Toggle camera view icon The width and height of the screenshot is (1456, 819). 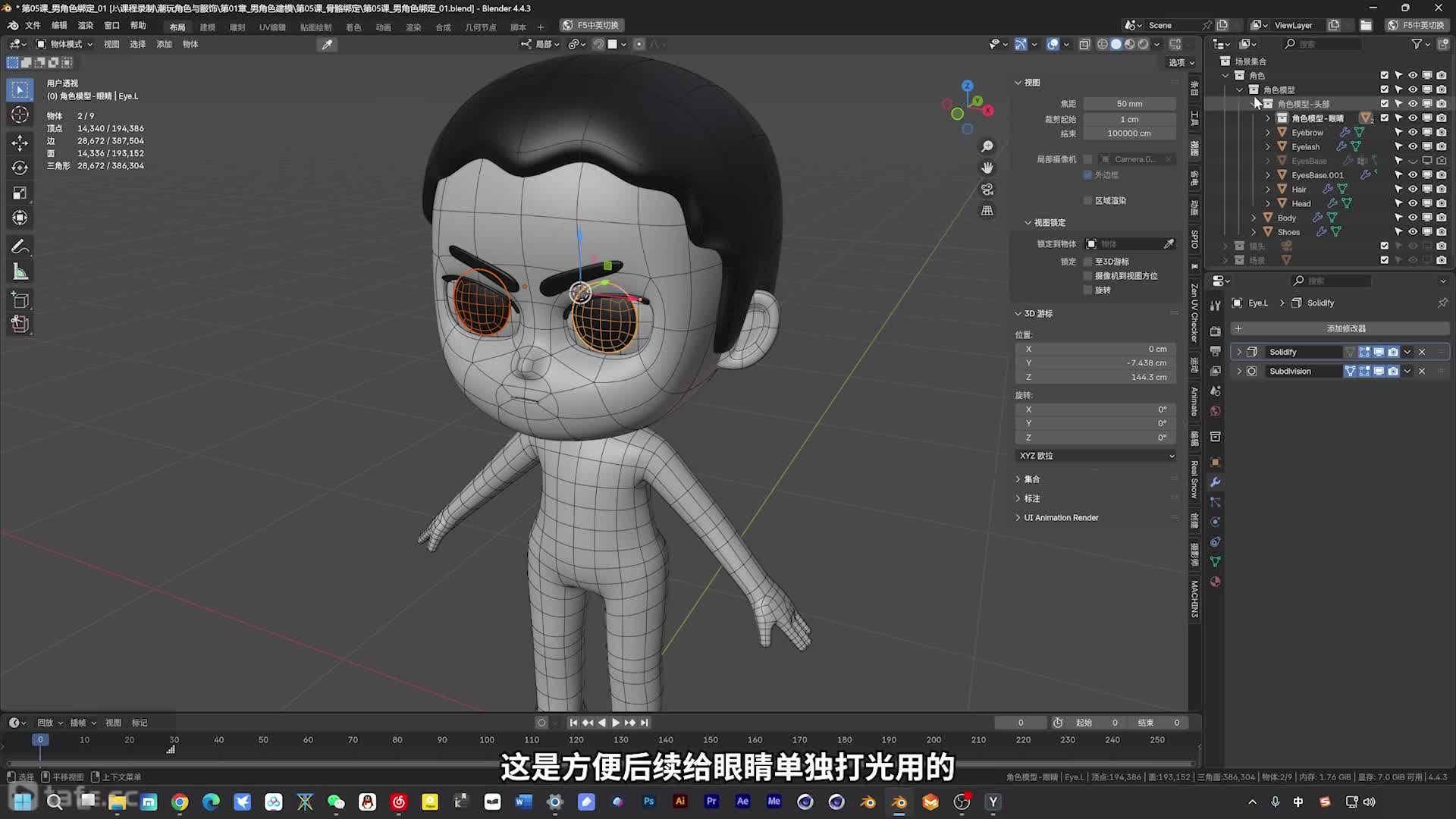click(x=987, y=189)
